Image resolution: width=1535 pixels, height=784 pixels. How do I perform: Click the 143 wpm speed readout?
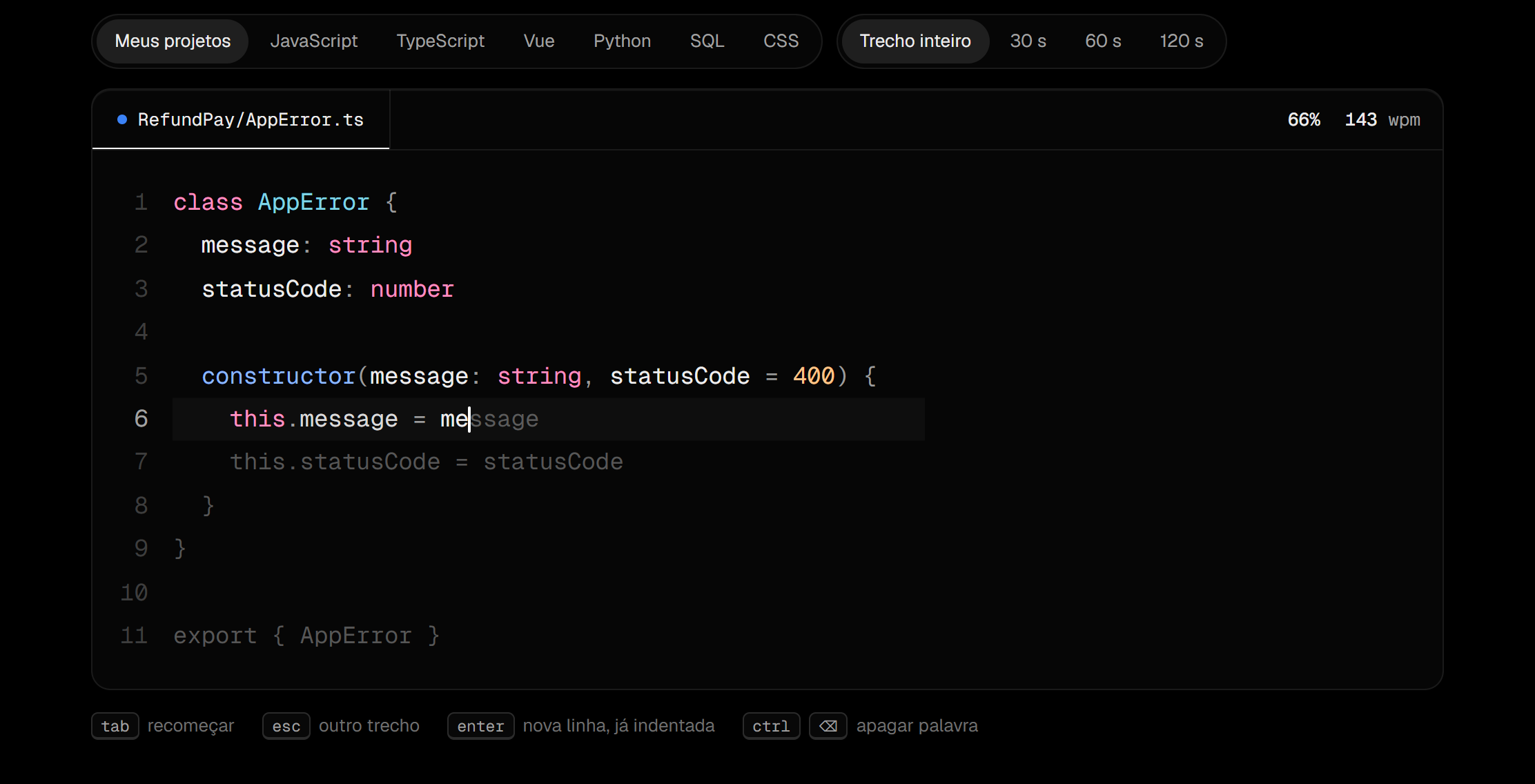tap(1382, 119)
